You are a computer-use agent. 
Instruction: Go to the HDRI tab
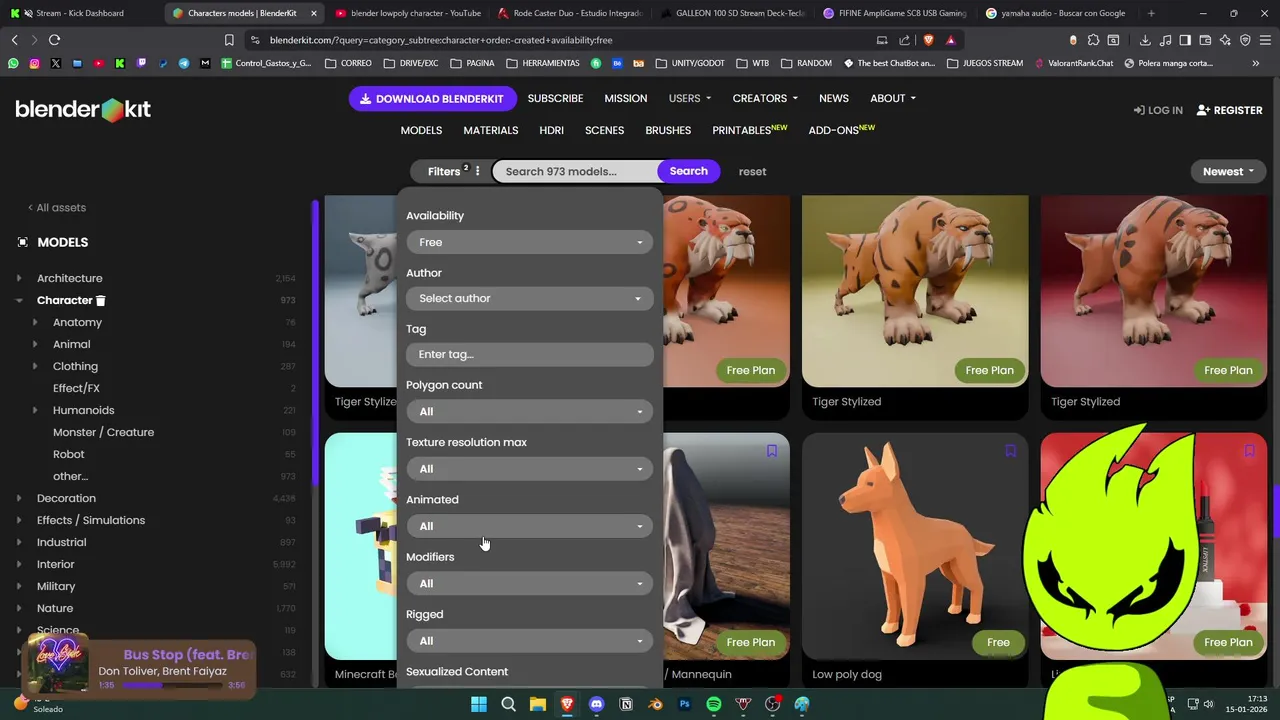coord(552,130)
